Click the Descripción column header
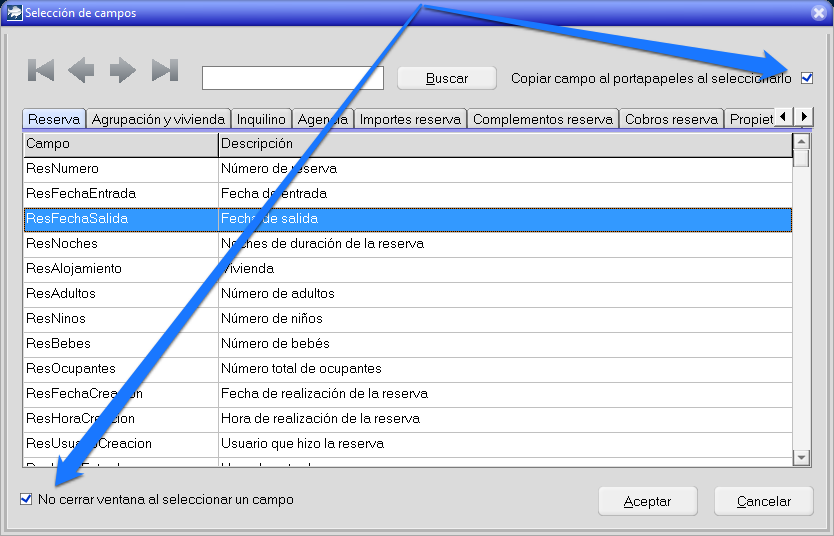This screenshot has height=536, width=834. tap(505, 144)
